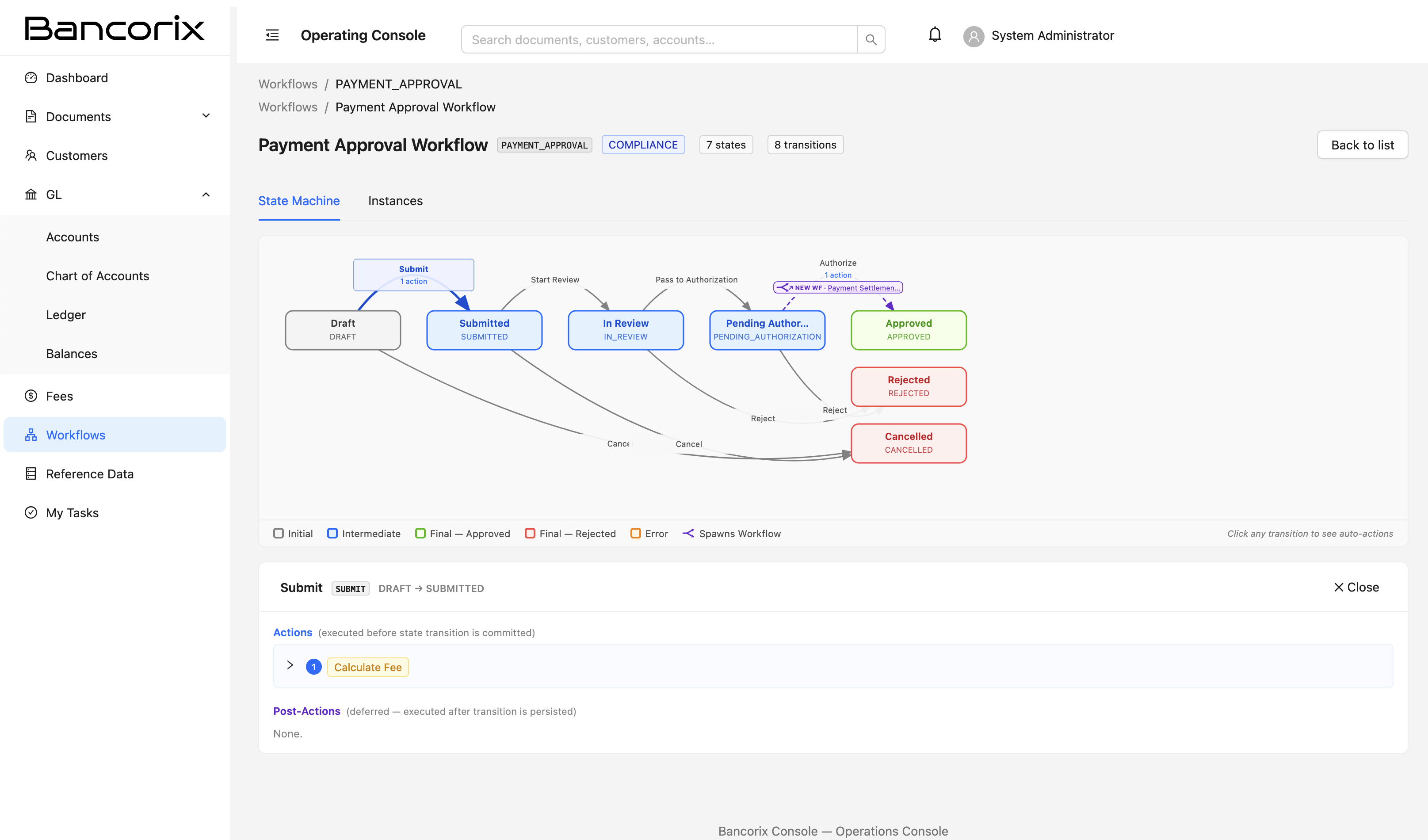Toggle the Intermediate legend checkbox
Viewport: 1428px width, 840px height.
coord(332,533)
